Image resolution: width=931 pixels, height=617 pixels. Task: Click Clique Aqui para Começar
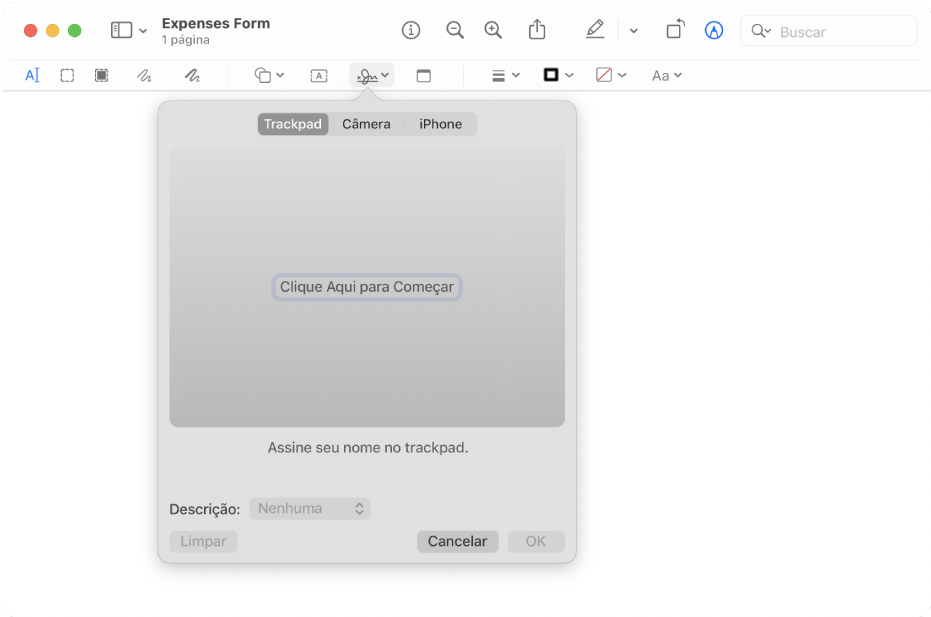367,287
